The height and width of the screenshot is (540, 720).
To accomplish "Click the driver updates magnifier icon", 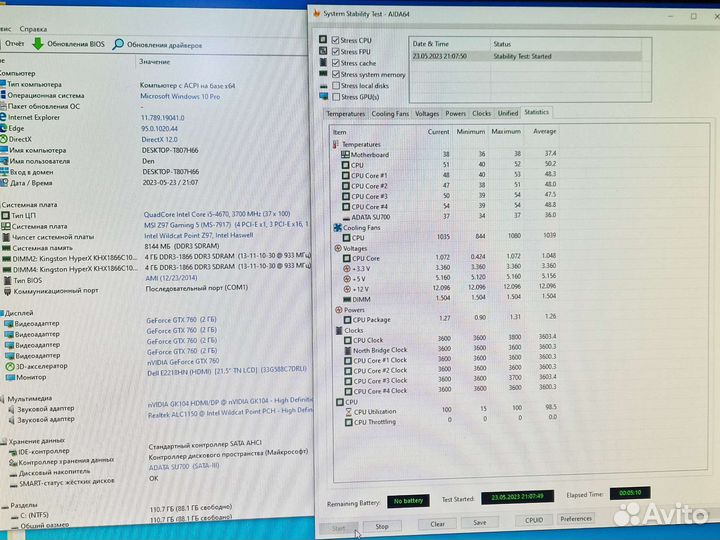I will (x=118, y=45).
